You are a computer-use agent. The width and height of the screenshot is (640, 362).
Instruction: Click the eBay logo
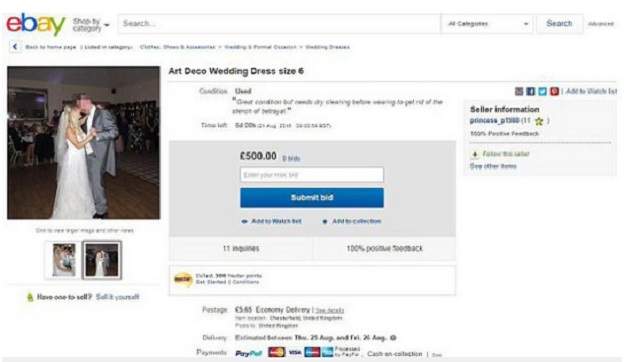click(x=36, y=24)
